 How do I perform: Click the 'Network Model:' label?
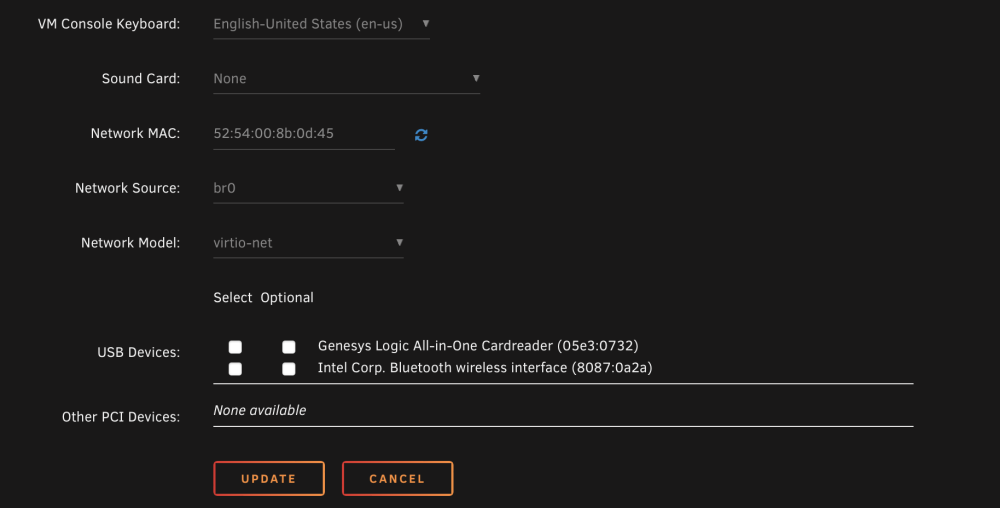pyautogui.click(x=131, y=243)
